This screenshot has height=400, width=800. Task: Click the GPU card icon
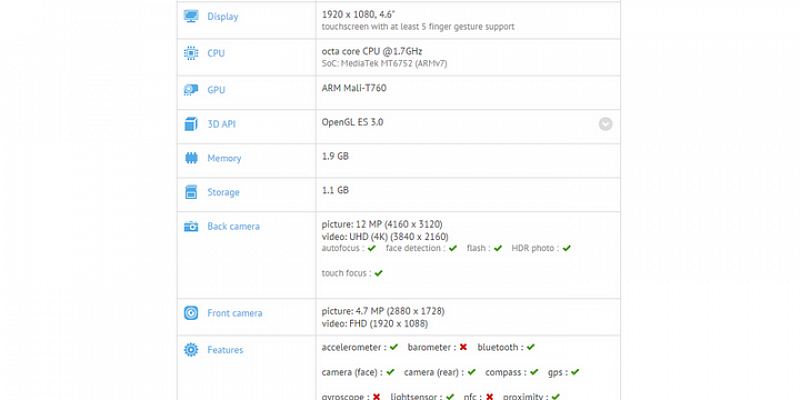190,90
